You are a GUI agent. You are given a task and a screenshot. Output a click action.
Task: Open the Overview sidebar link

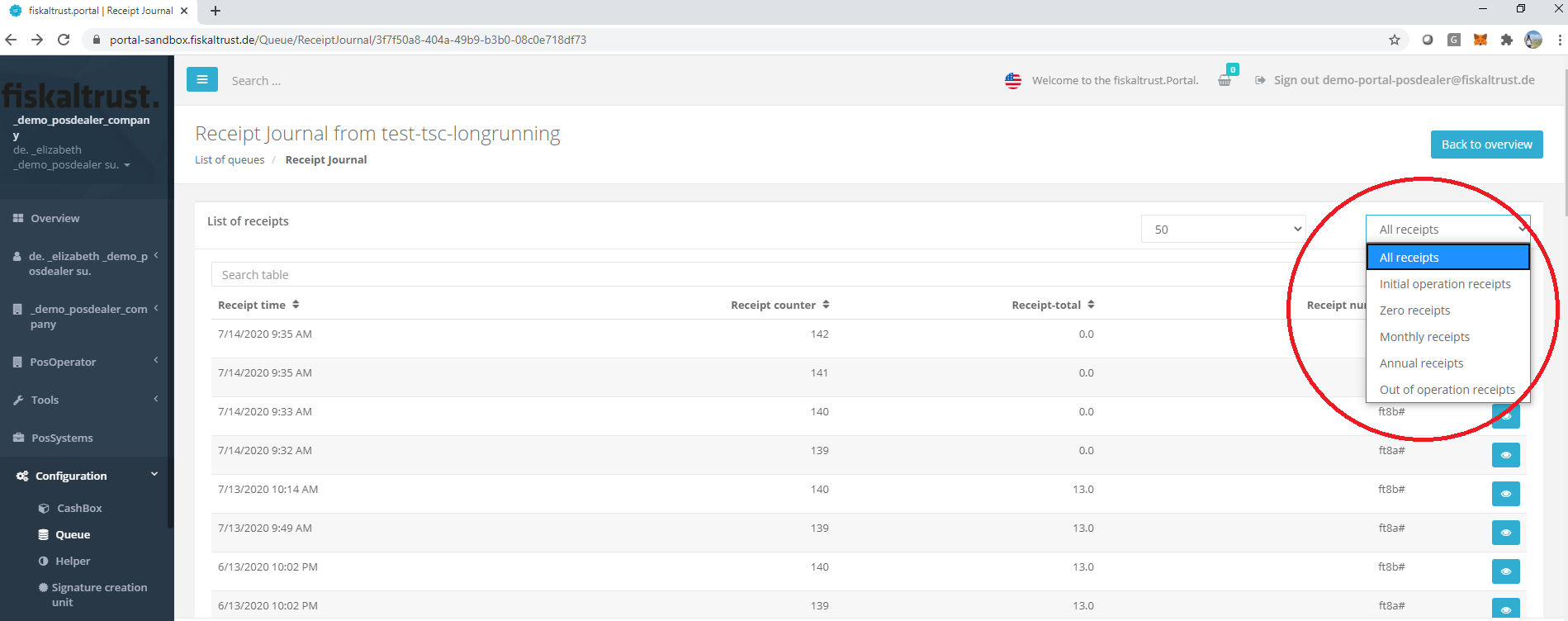point(54,218)
